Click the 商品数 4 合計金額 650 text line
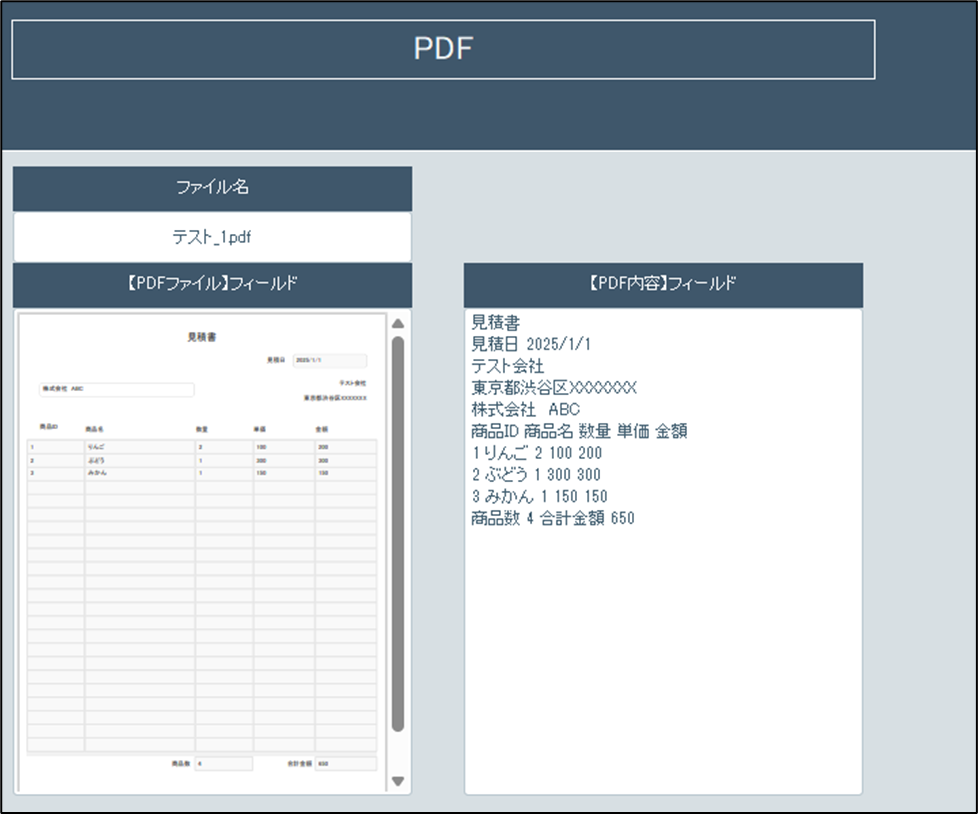The height and width of the screenshot is (814, 978). (552, 519)
